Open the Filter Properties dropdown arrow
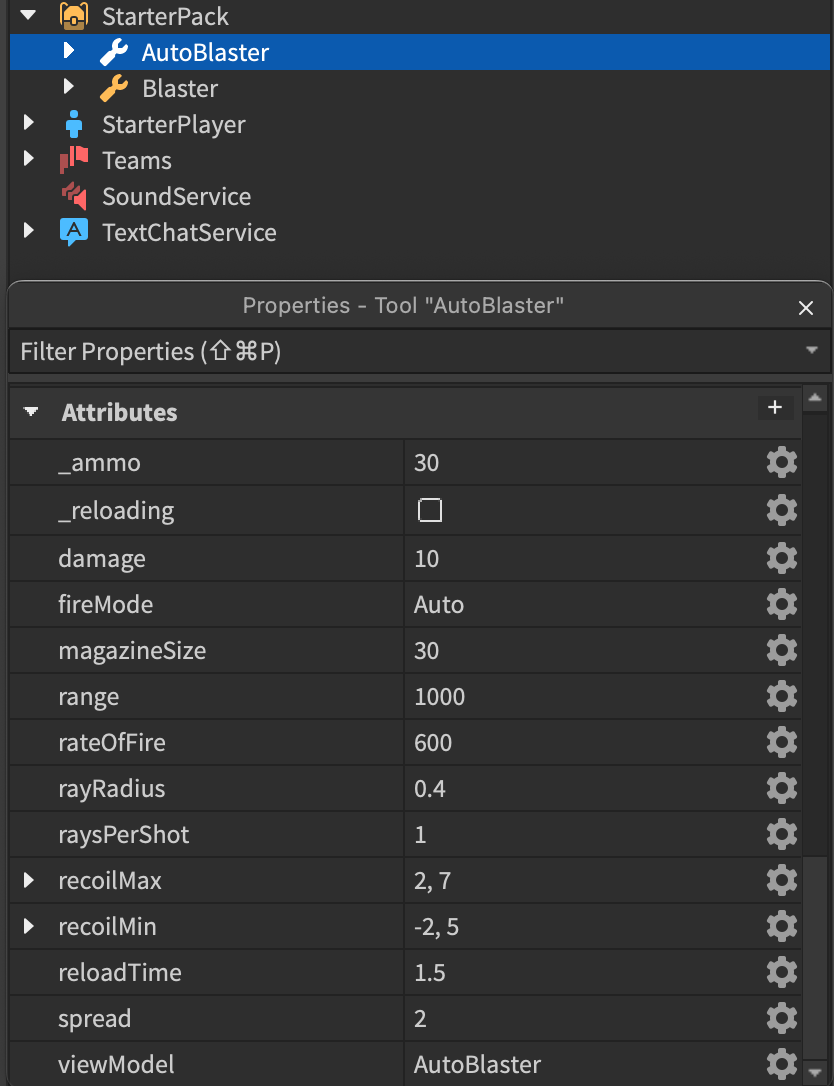Image resolution: width=834 pixels, height=1086 pixels. [811, 351]
